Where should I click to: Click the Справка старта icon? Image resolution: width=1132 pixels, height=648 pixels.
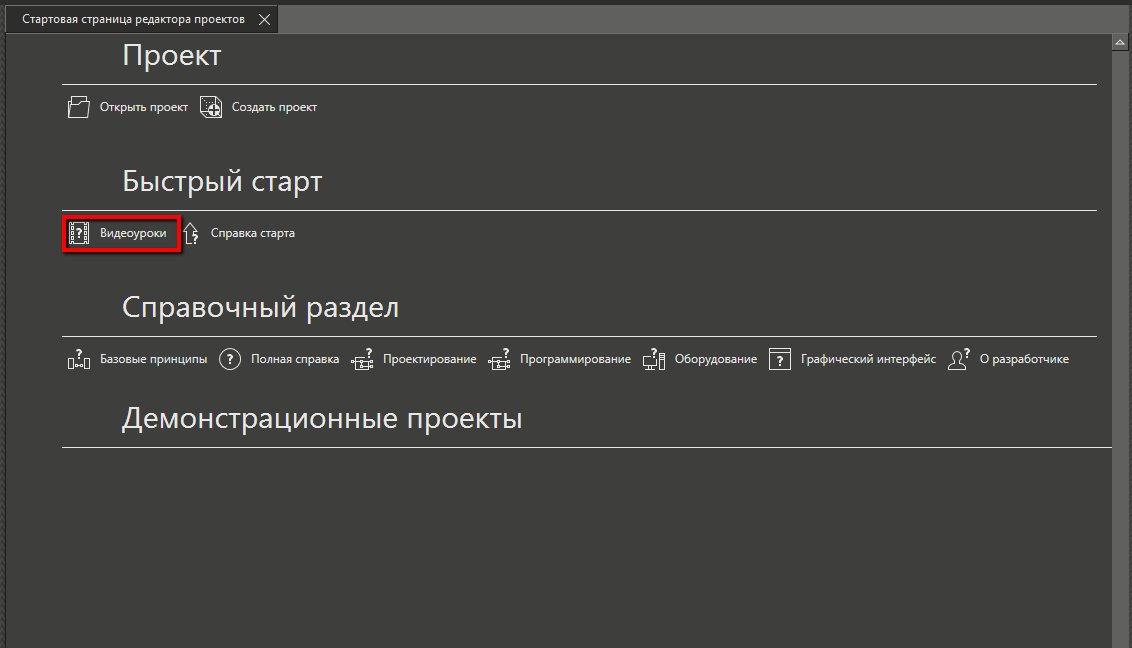[x=191, y=232]
